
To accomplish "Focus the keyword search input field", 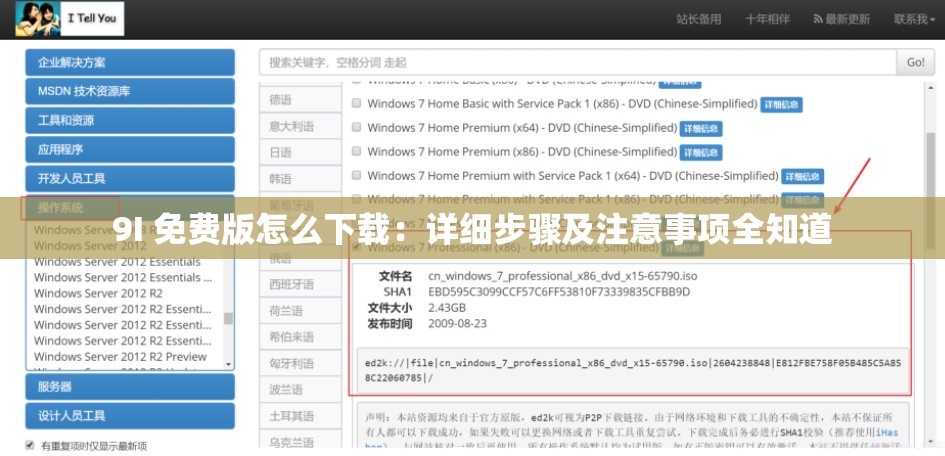I will (x=579, y=62).
